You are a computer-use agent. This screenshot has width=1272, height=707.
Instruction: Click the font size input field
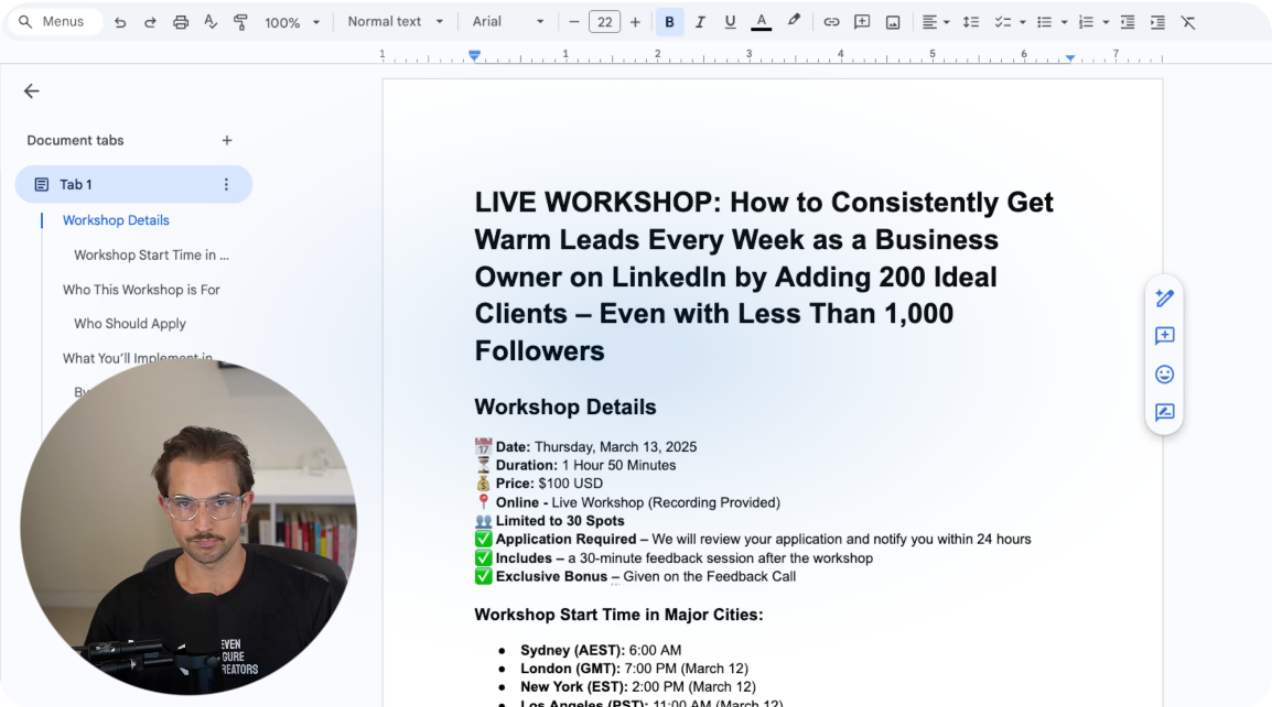[604, 22]
